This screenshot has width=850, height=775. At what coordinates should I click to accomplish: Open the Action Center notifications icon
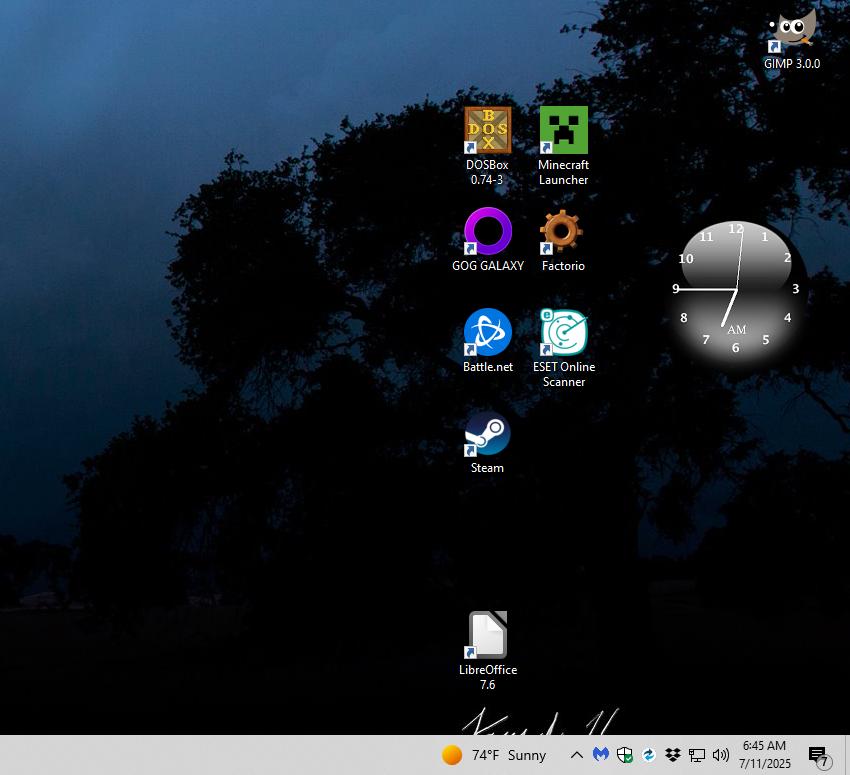[x=819, y=755]
